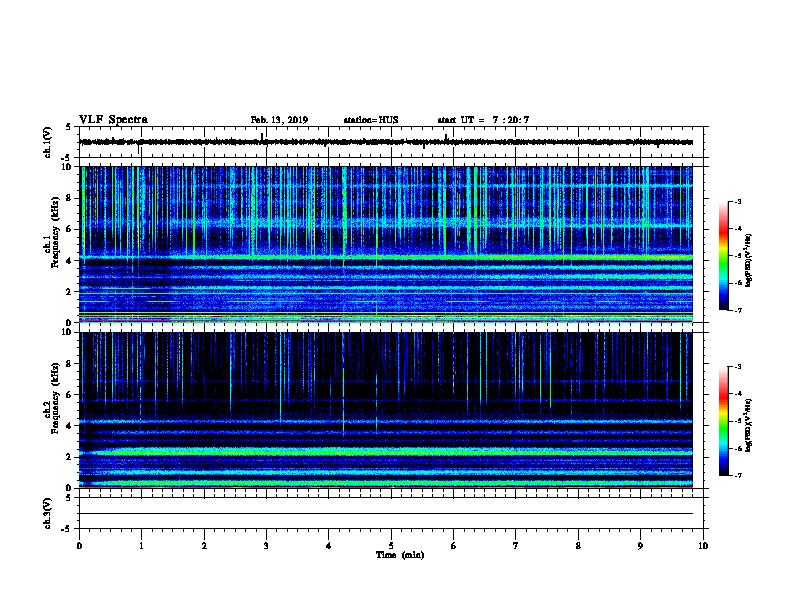The image size is (792, 612).
Task: Click time axis tick label "1"
Action: (x=141, y=546)
